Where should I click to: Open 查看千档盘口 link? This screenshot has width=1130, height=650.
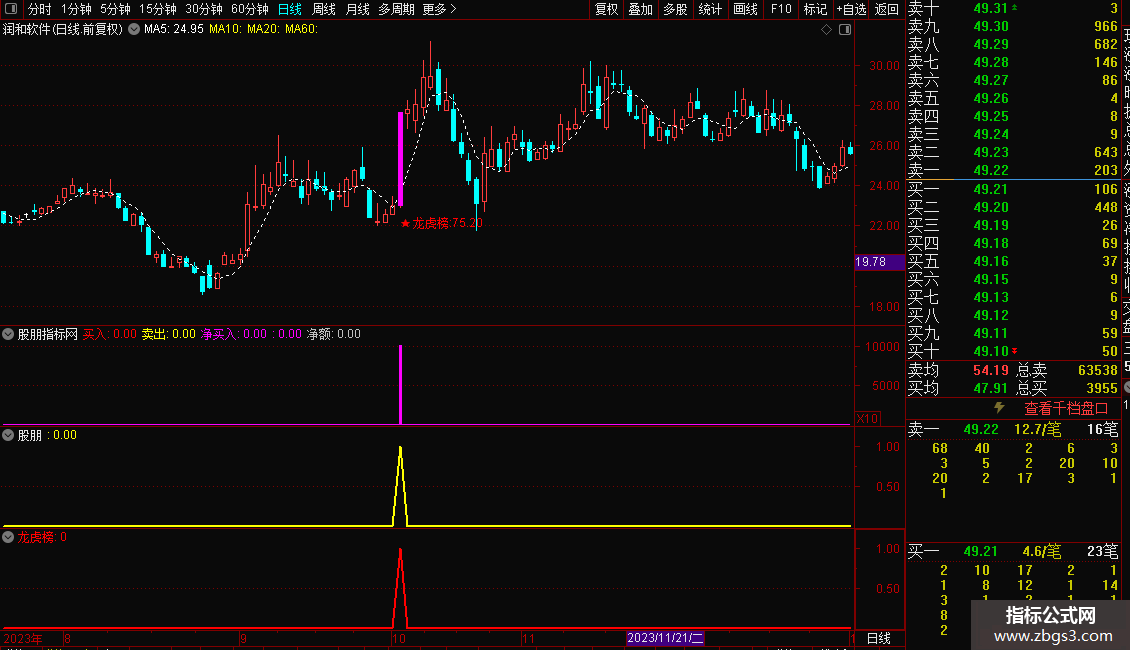tap(1066, 409)
